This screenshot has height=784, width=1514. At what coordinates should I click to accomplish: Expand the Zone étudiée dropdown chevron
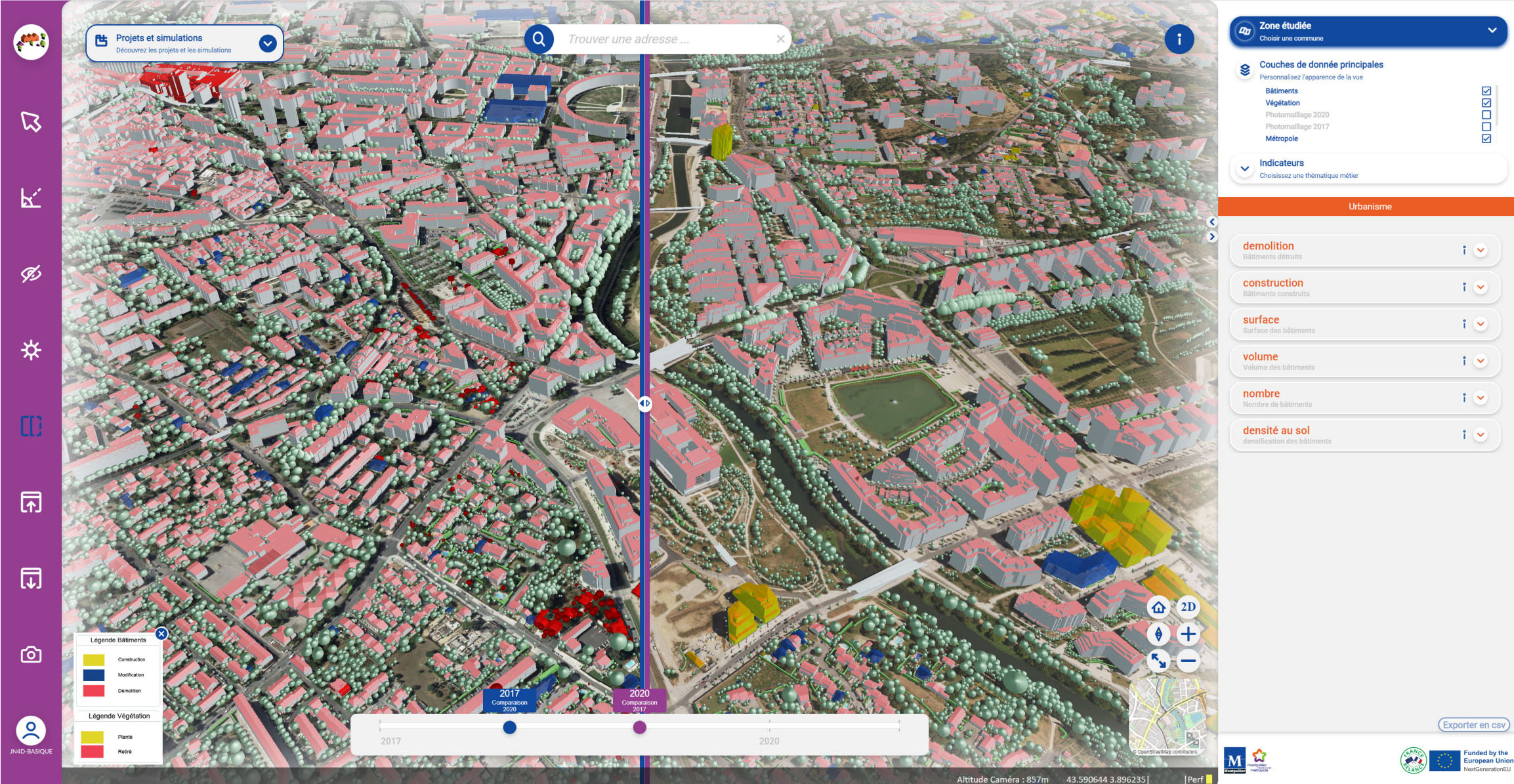click(1492, 30)
